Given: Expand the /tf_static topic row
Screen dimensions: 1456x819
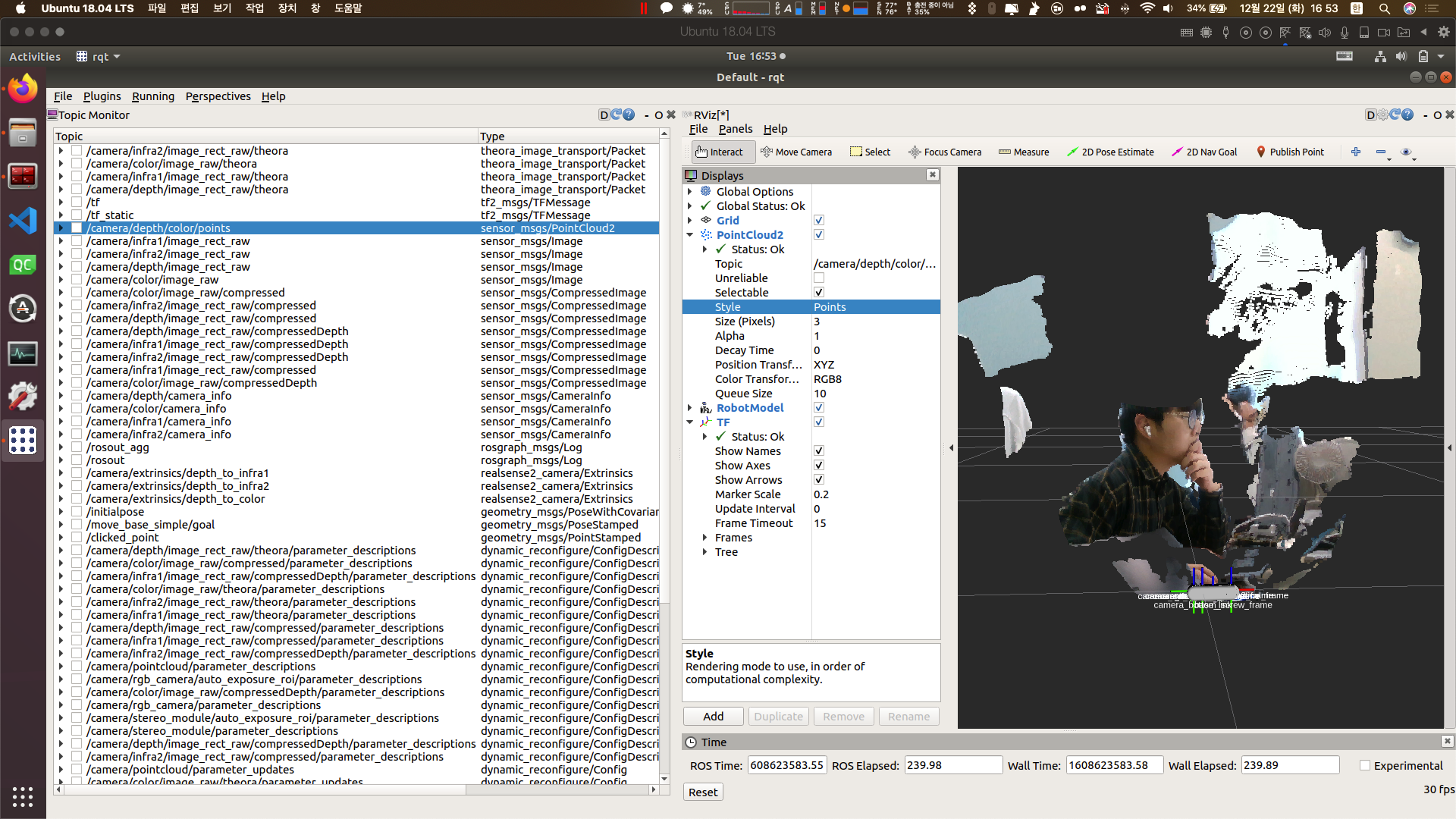Looking at the screenshot, I should click(x=61, y=215).
